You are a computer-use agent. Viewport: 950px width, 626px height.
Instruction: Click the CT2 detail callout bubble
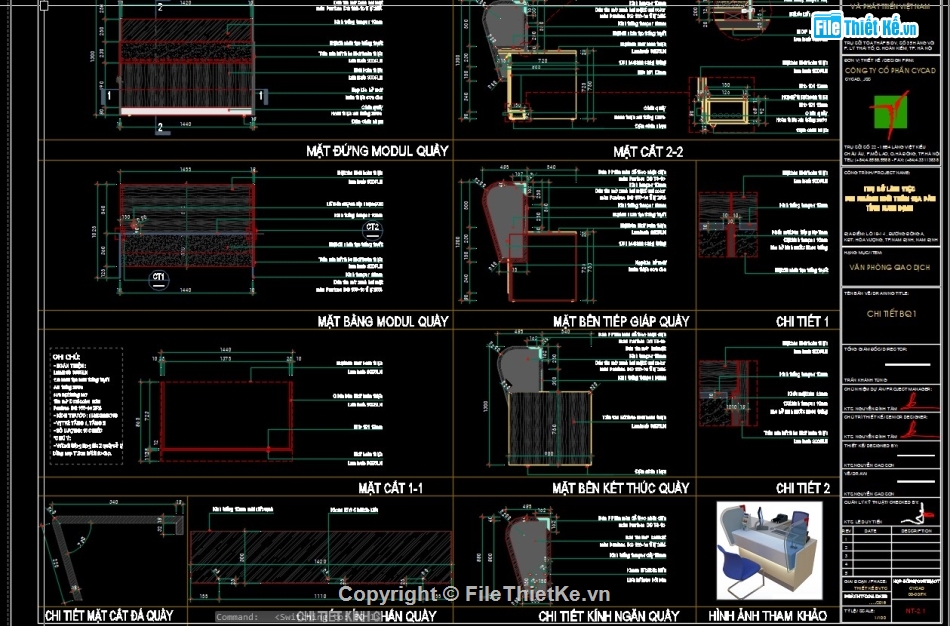pos(373,228)
